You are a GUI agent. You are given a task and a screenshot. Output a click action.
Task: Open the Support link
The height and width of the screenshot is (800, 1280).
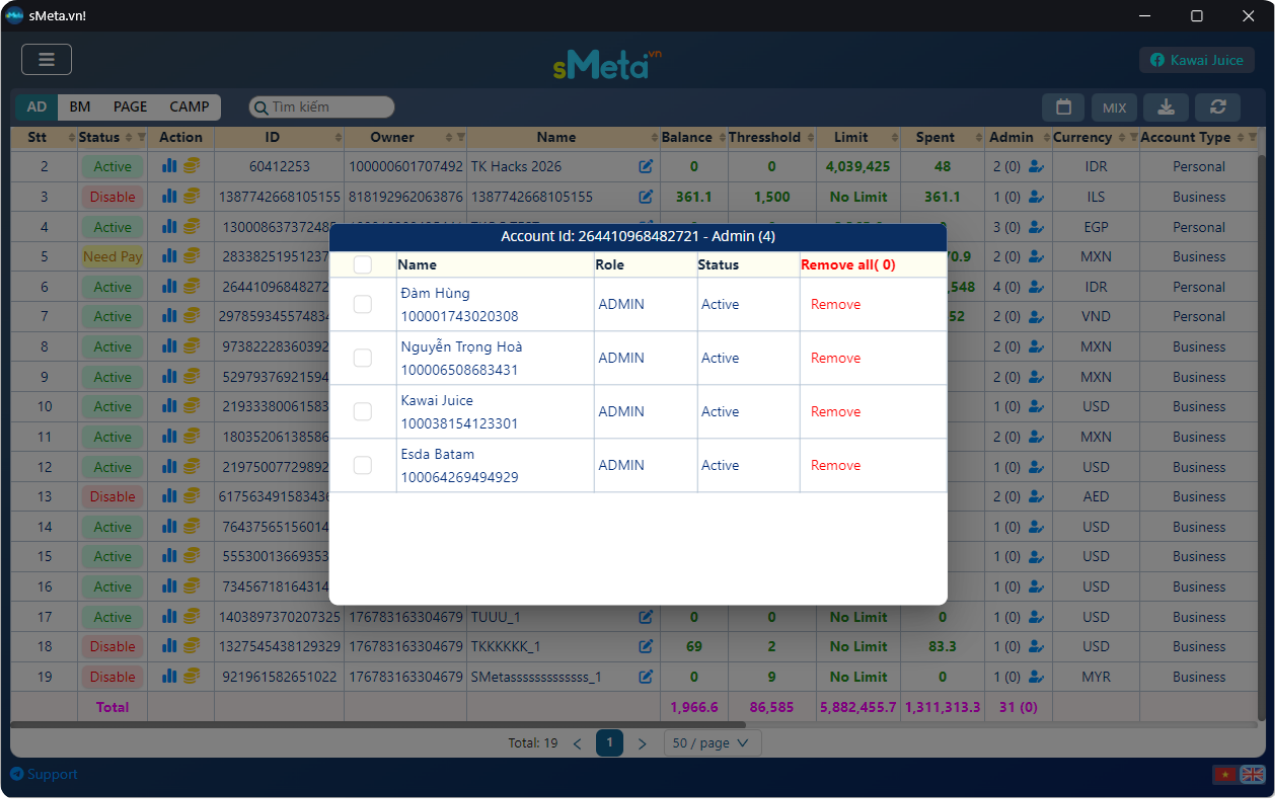[44, 774]
